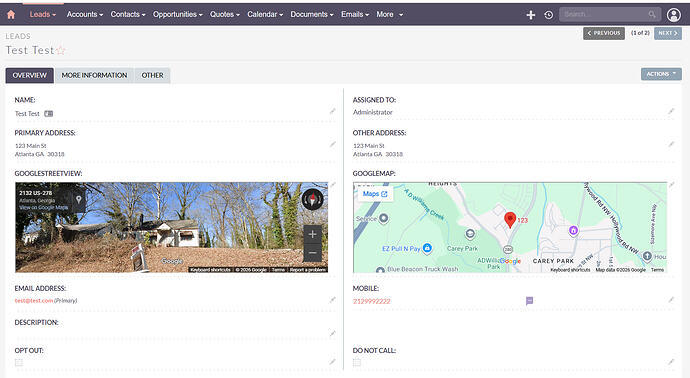This screenshot has height=378, width=690.
Task: Click the Administrator assigned user text
Action: coord(372,112)
